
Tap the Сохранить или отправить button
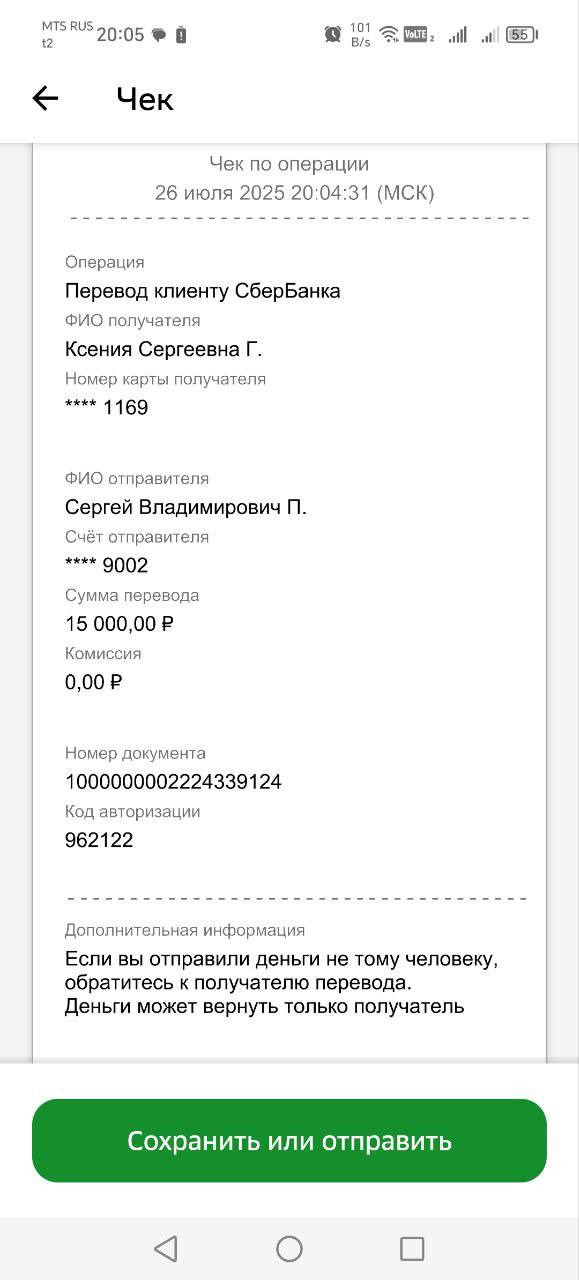pyautogui.click(x=289, y=1141)
